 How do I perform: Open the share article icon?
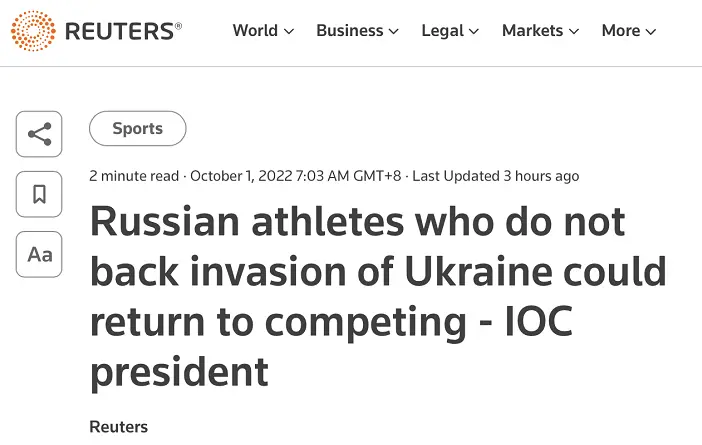click(x=39, y=134)
